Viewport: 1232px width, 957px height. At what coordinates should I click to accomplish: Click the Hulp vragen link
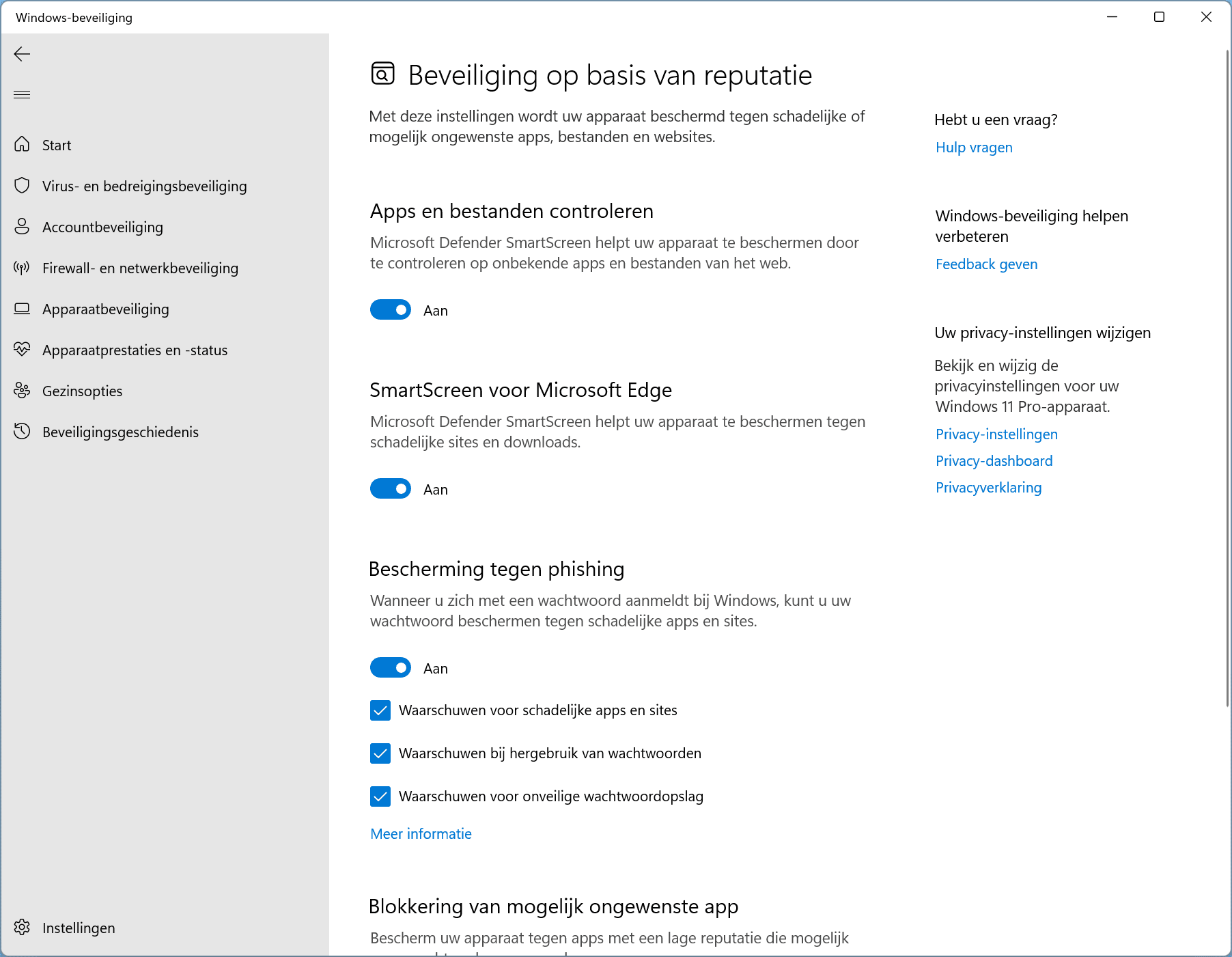pyautogui.click(x=974, y=148)
